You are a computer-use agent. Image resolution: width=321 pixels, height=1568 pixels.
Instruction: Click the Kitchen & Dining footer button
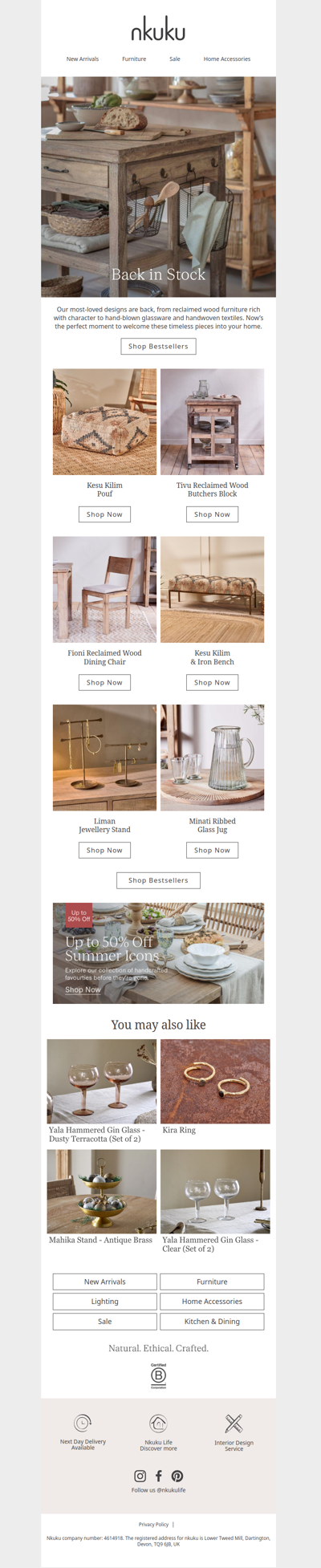(x=212, y=1321)
